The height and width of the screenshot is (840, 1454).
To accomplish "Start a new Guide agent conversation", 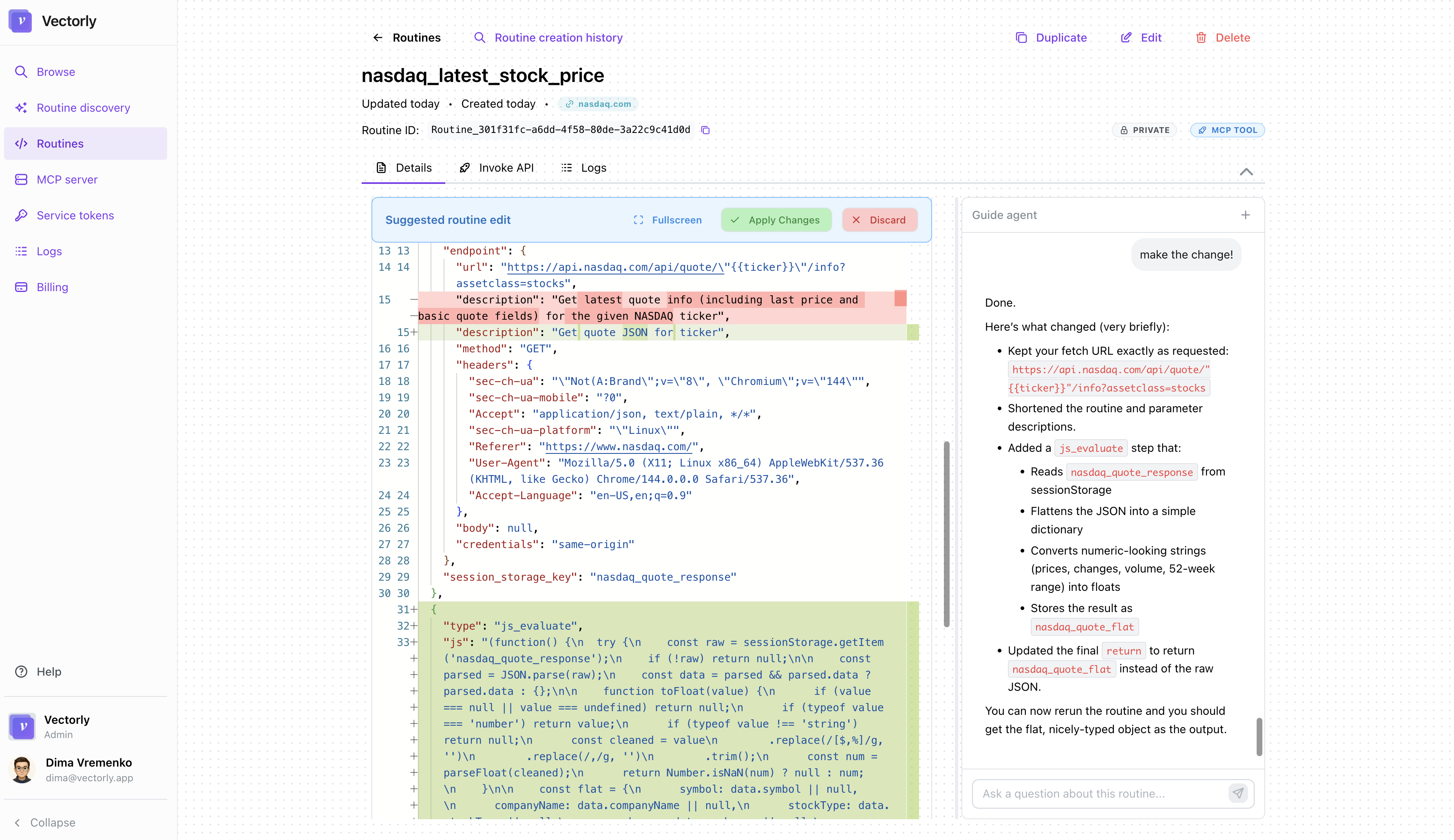I will (x=1246, y=214).
